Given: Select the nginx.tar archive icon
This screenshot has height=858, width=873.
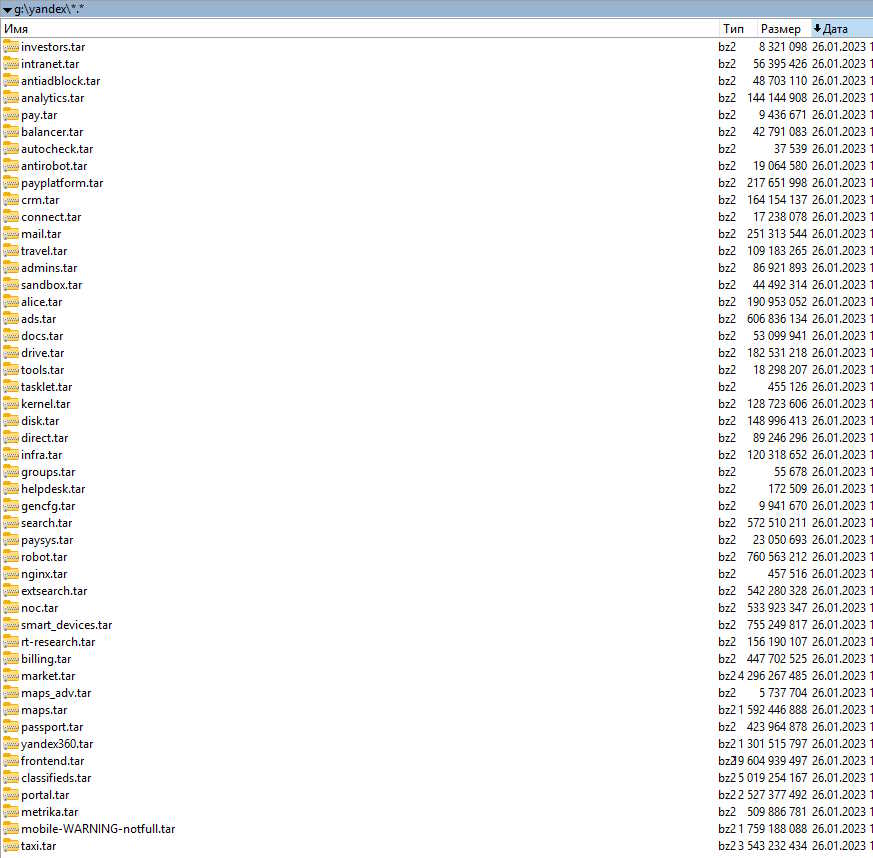Looking at the screenshot, I should coord(11,574).
